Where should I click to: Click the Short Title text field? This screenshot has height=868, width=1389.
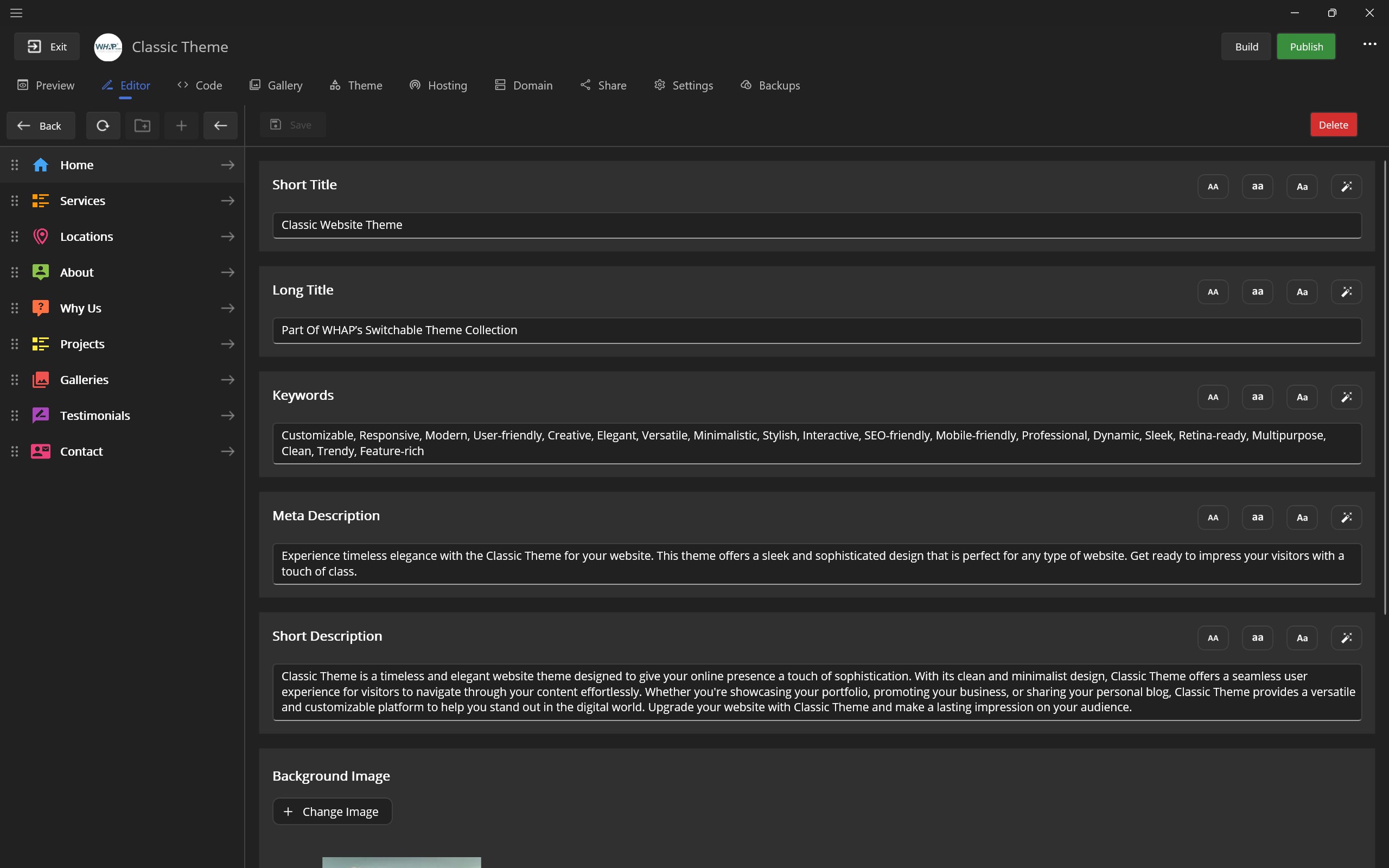tap(816, 225)
